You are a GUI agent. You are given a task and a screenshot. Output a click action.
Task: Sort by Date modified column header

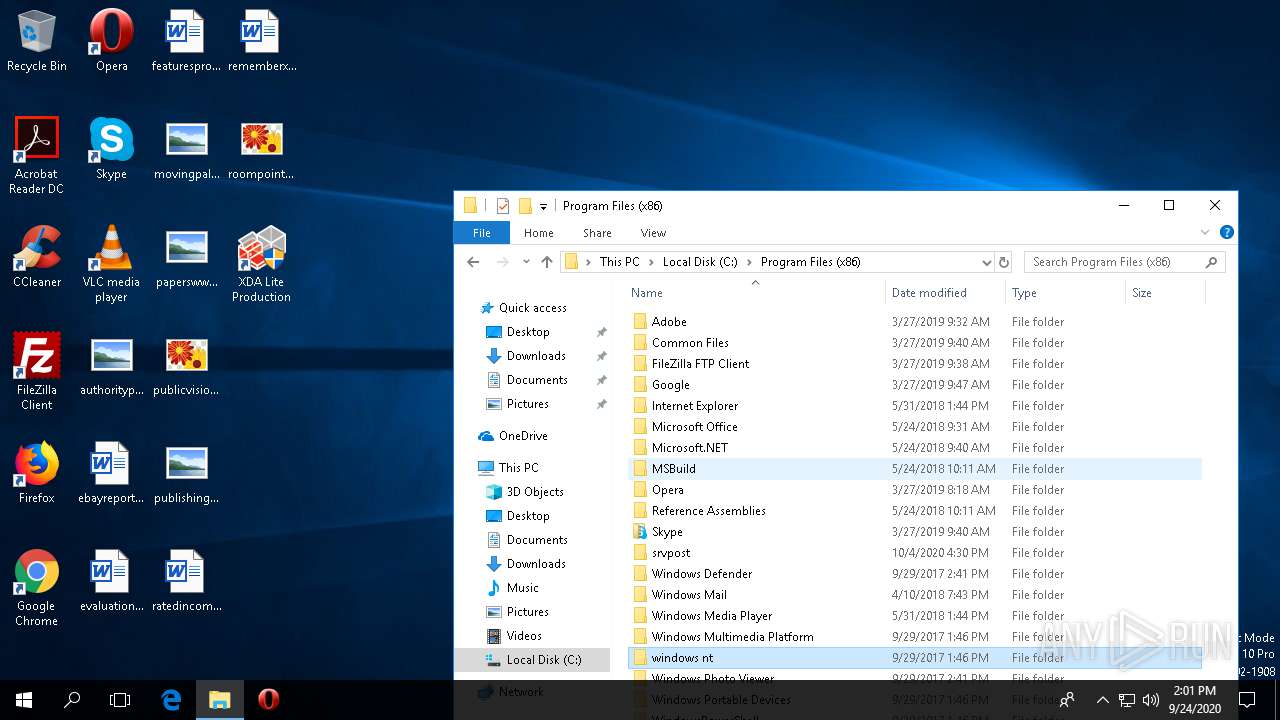pyautogui.click(x=945, y=293)
